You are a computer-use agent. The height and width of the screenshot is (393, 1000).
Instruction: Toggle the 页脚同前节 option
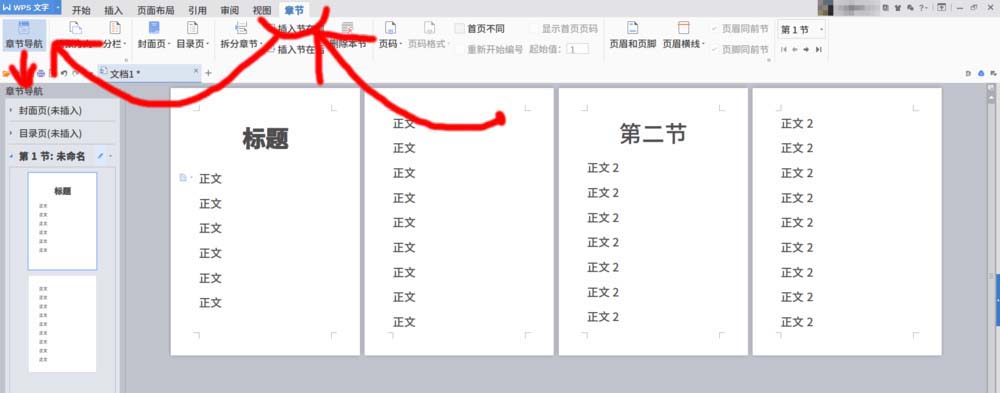(x=740, y=49)
